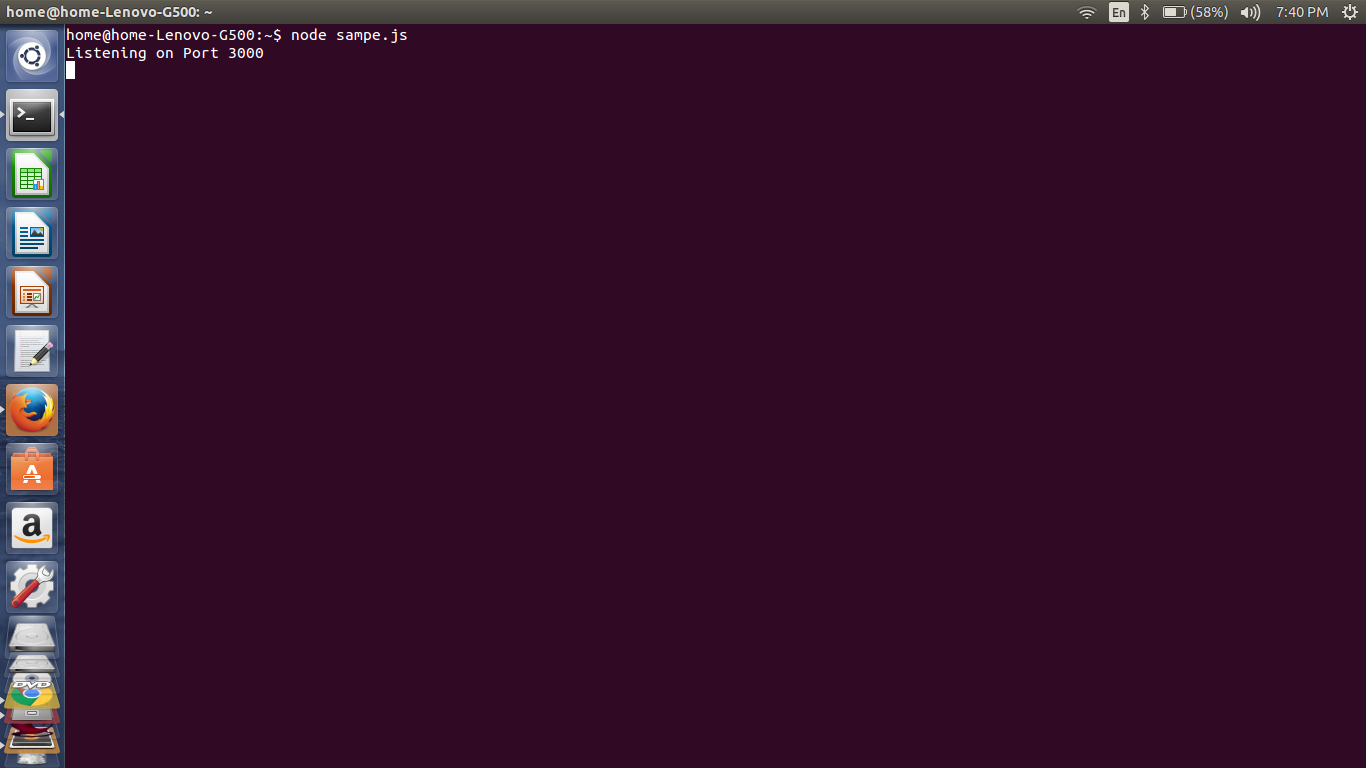Click the 'Listening on Port 3000' output line

click(x=165, y=53)
